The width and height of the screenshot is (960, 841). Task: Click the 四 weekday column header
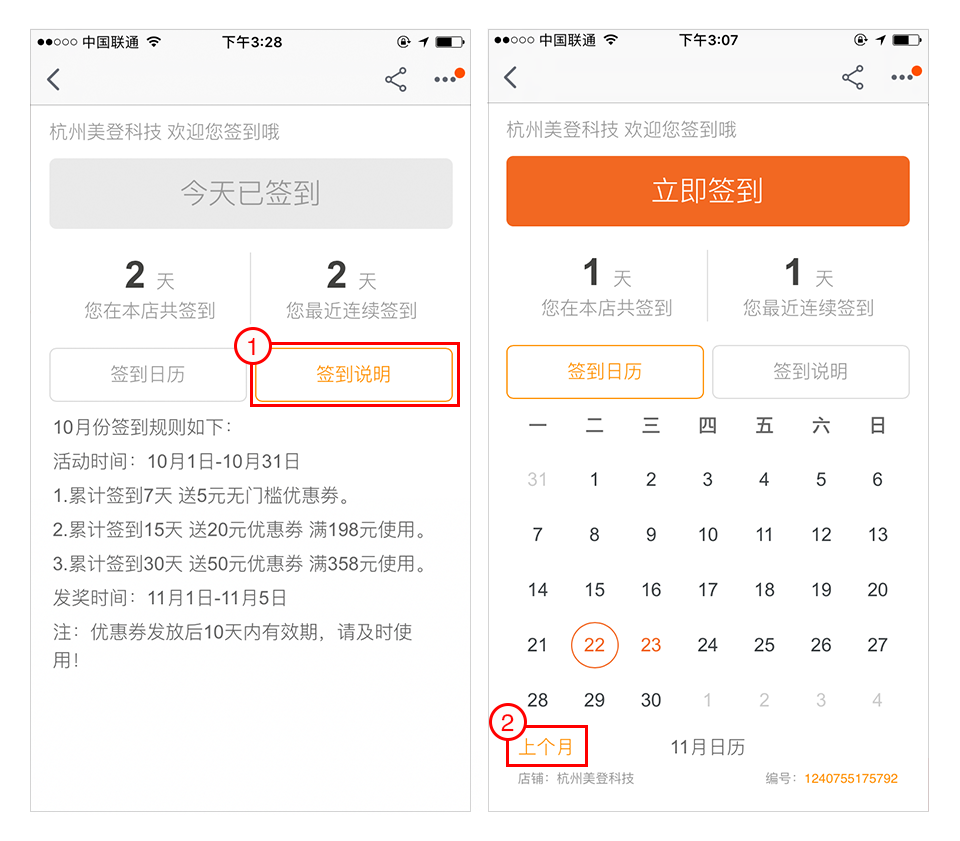tap(708, 425)
